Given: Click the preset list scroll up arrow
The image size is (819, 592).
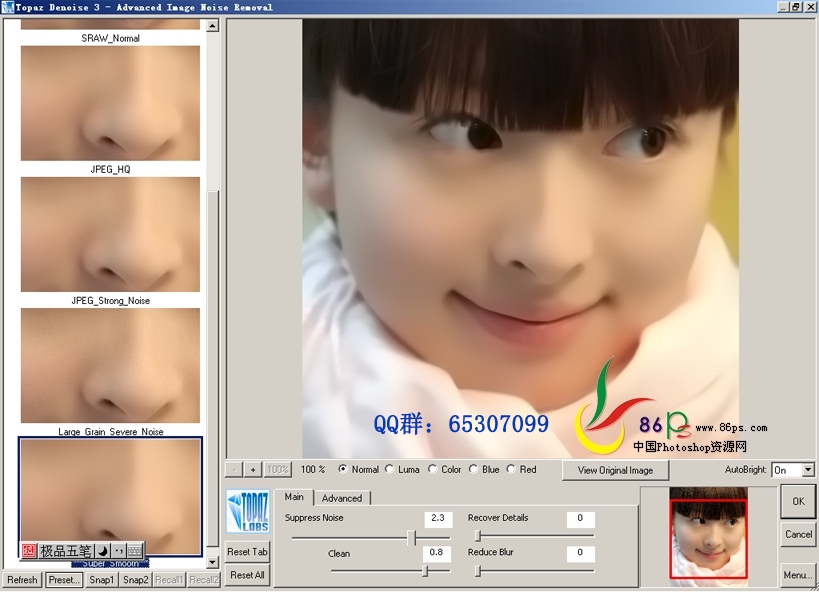Looking at the screenshot, I should click(x=212, y=26).
